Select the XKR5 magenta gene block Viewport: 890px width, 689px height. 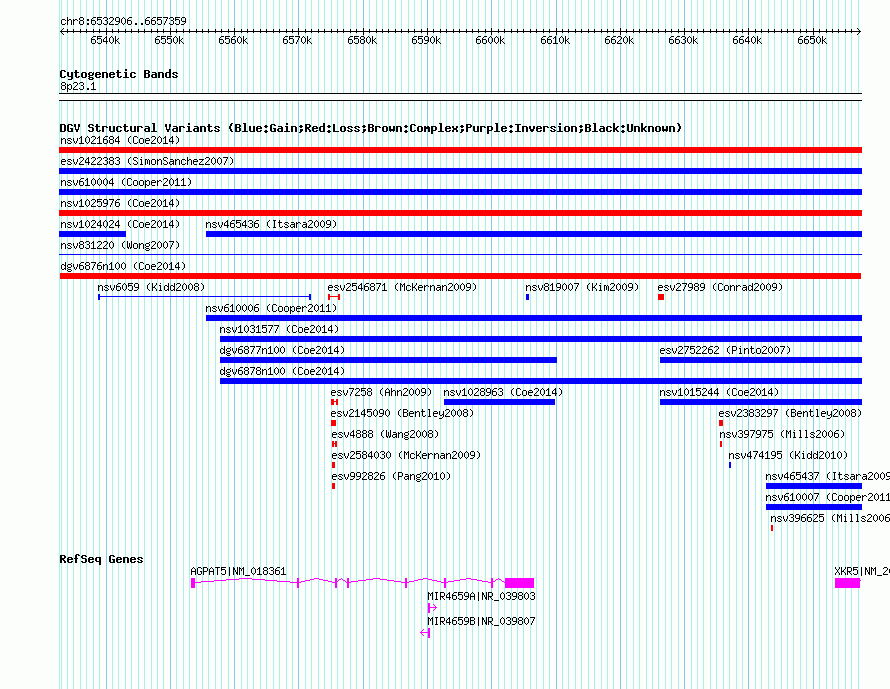pyautogui.click(x=847, y=583)
